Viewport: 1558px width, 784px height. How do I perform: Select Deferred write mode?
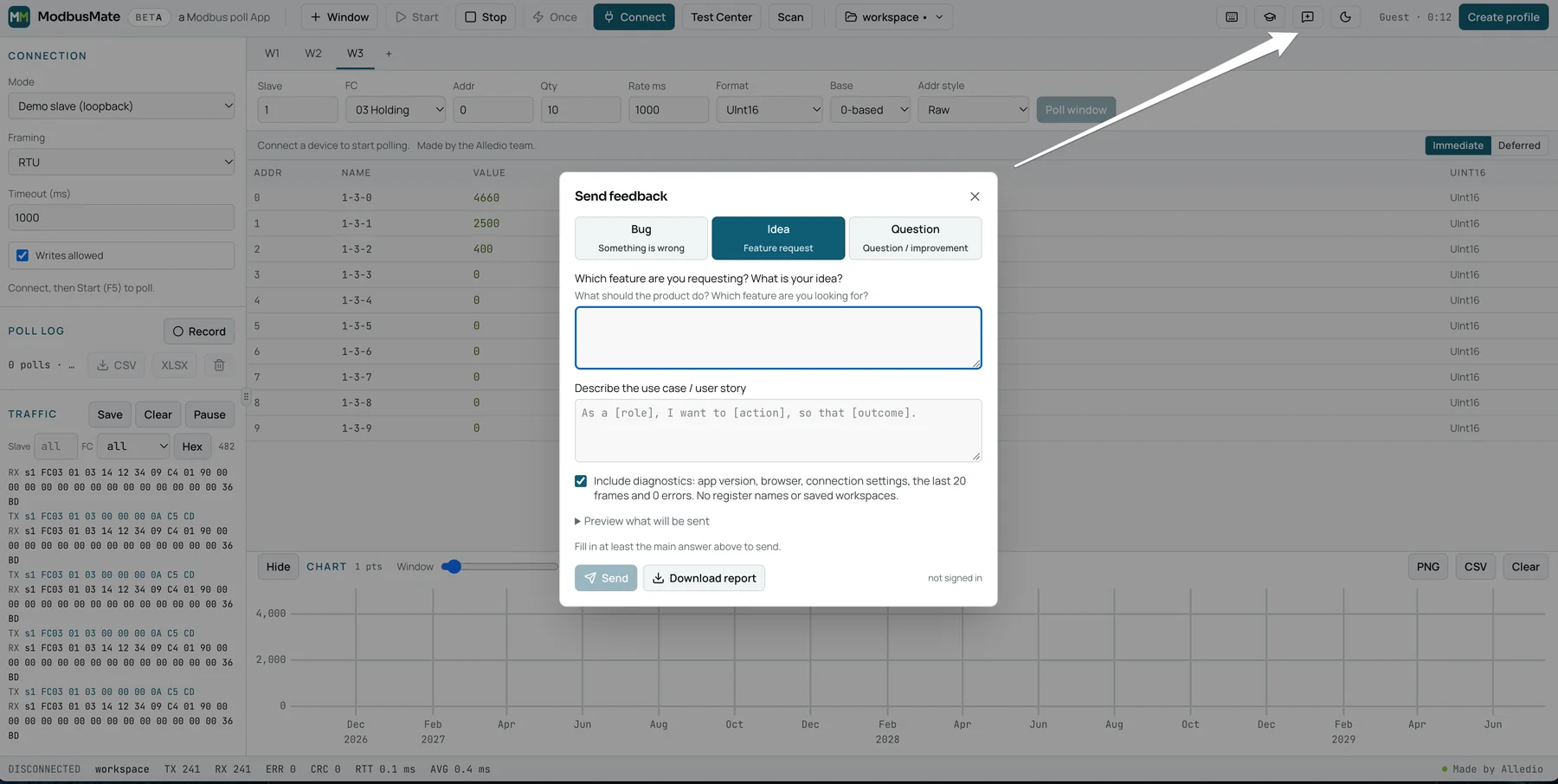coord(1519,145)
